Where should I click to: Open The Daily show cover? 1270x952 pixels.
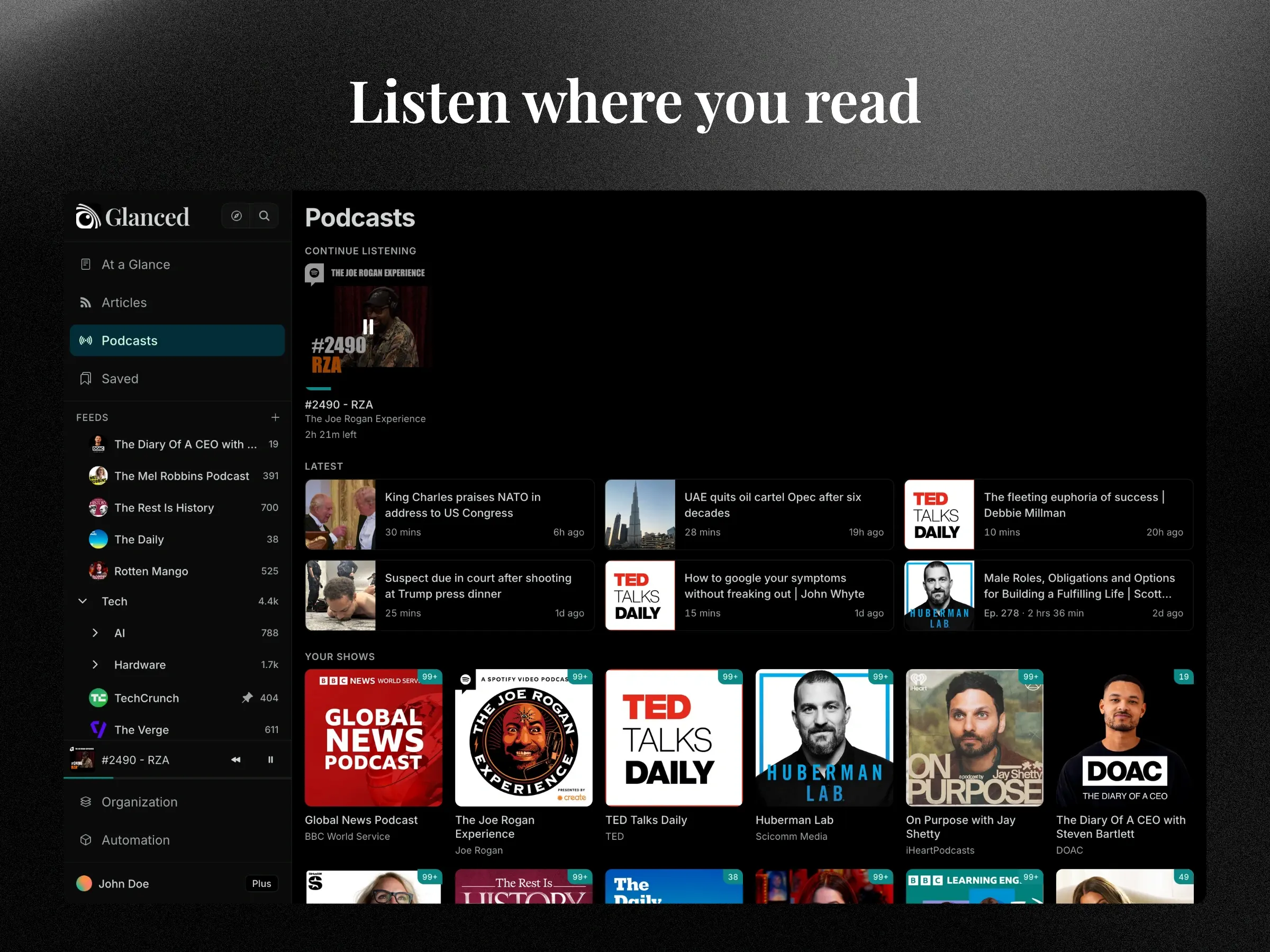pos(674,886)
